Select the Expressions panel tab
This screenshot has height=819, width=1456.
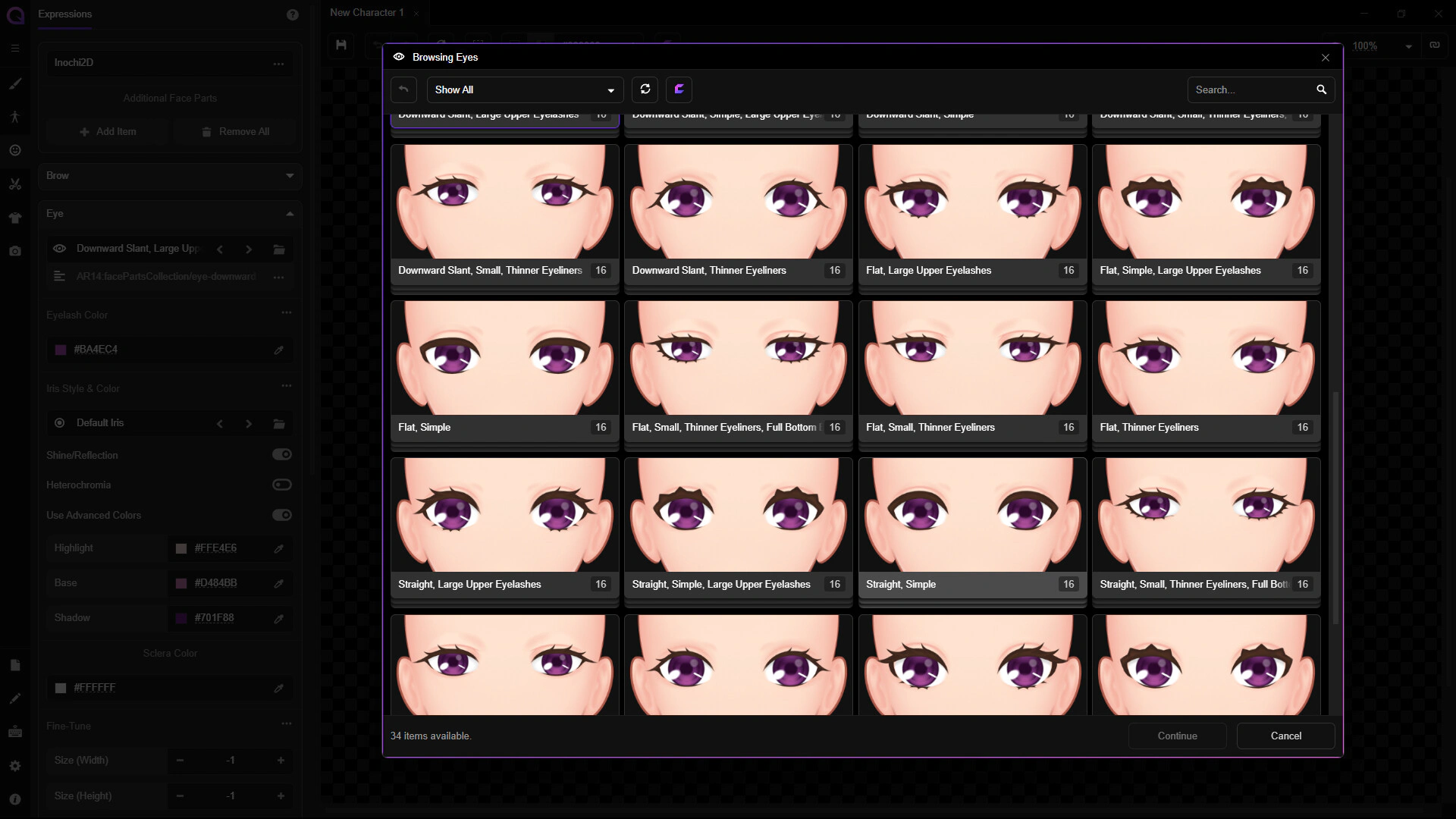point(65,14)
